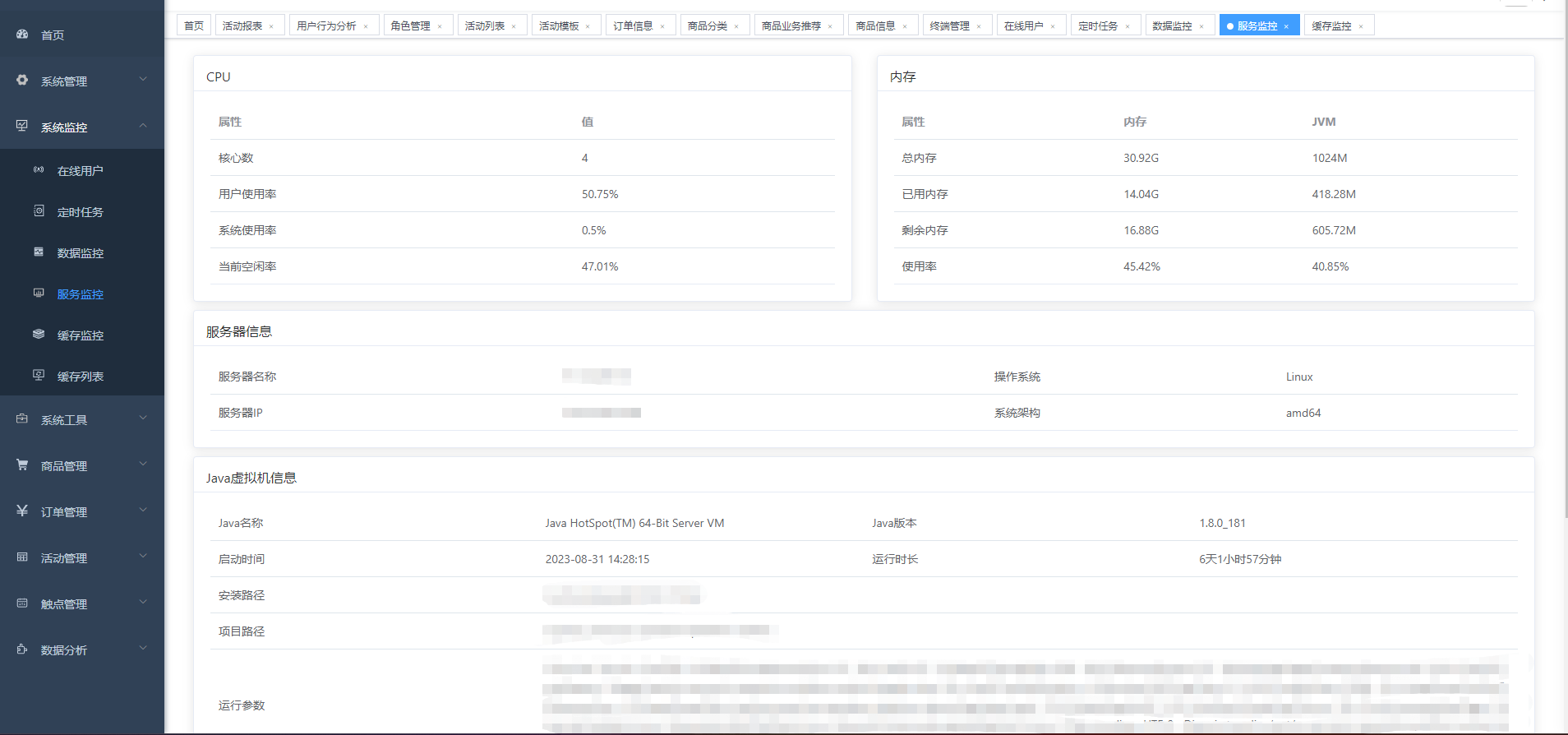
Task: Select the 系统架构 value amd64
Action: click(x=1303, y=413)
